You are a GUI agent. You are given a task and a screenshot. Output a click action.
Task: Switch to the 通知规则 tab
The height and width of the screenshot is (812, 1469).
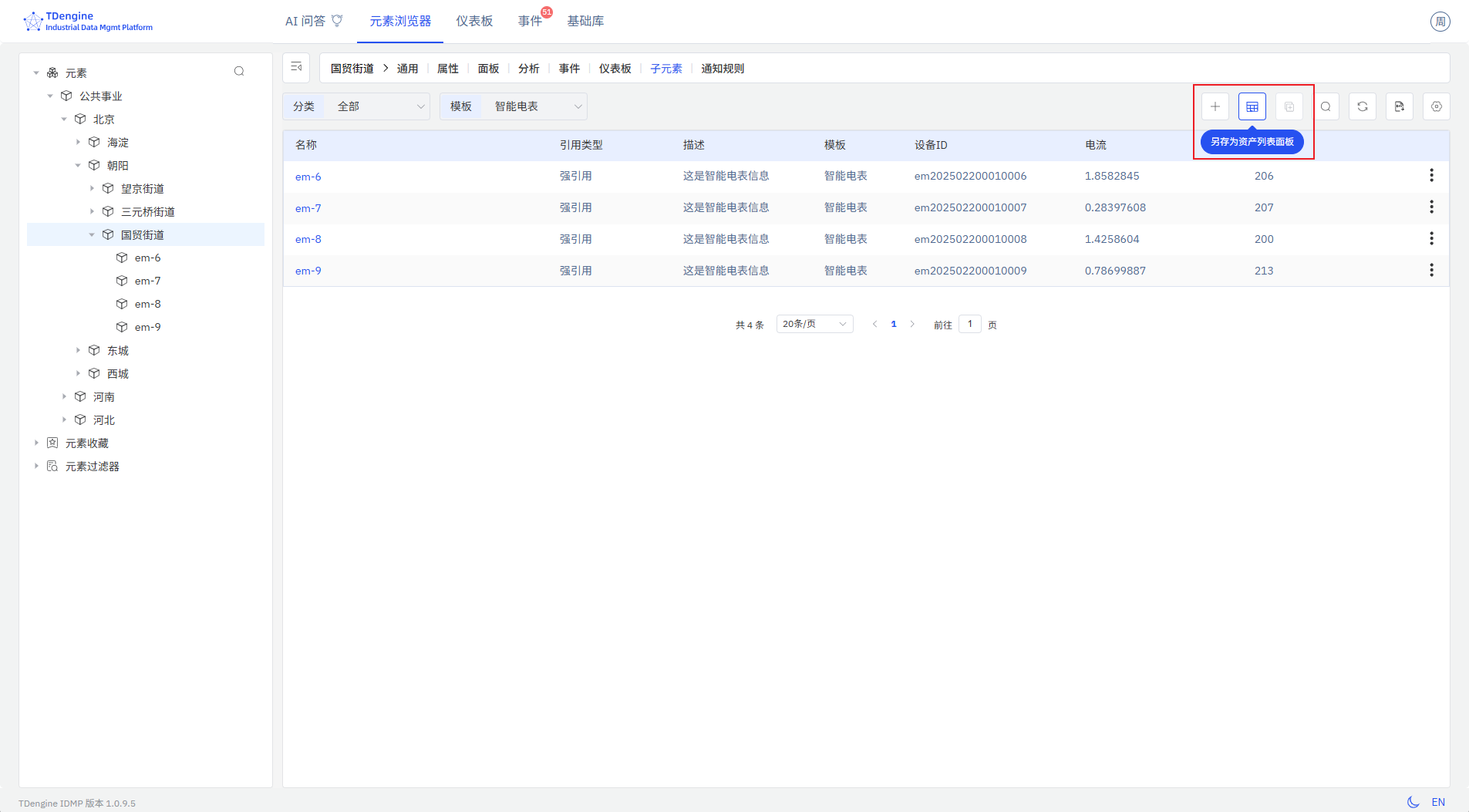point(722,68)
